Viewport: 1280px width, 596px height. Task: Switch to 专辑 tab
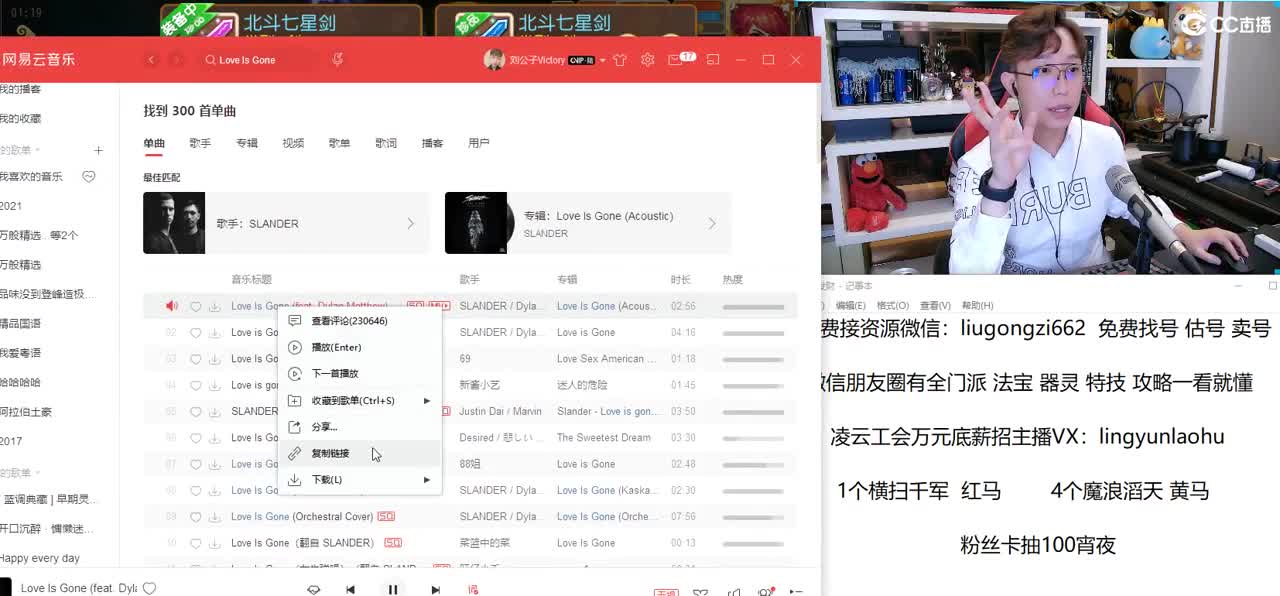pos(247,143)
